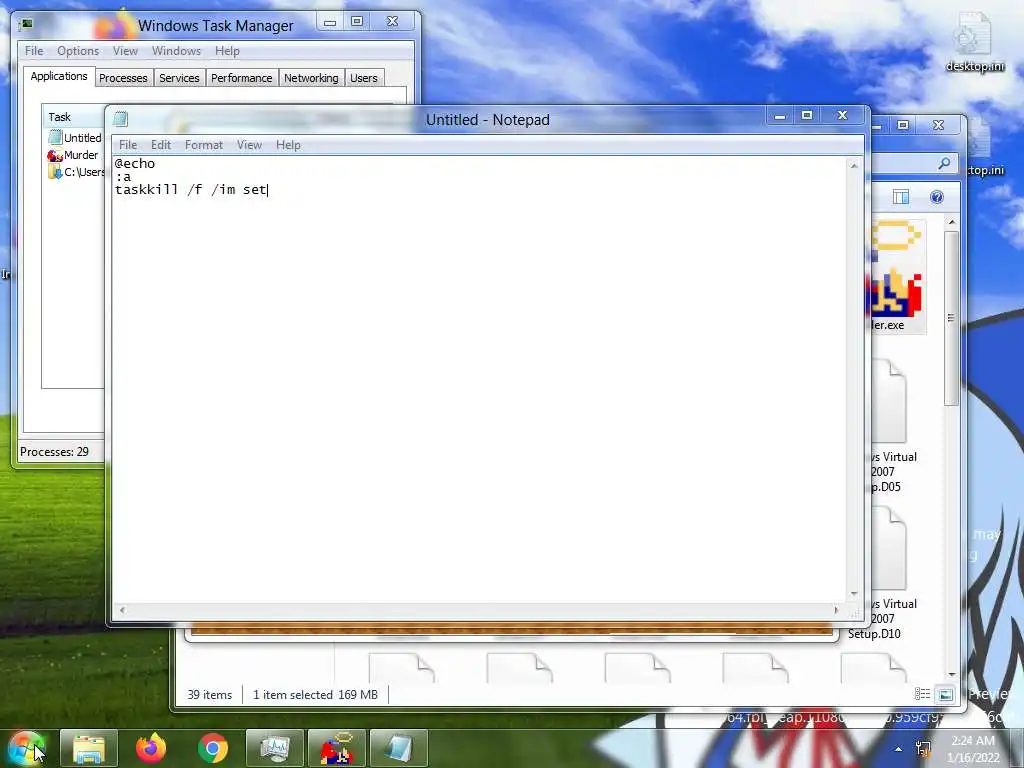Screen dimensions: 1024x768
Task: Select desktop.ini icon at top of desktop
Action: (x=974, y=43)
